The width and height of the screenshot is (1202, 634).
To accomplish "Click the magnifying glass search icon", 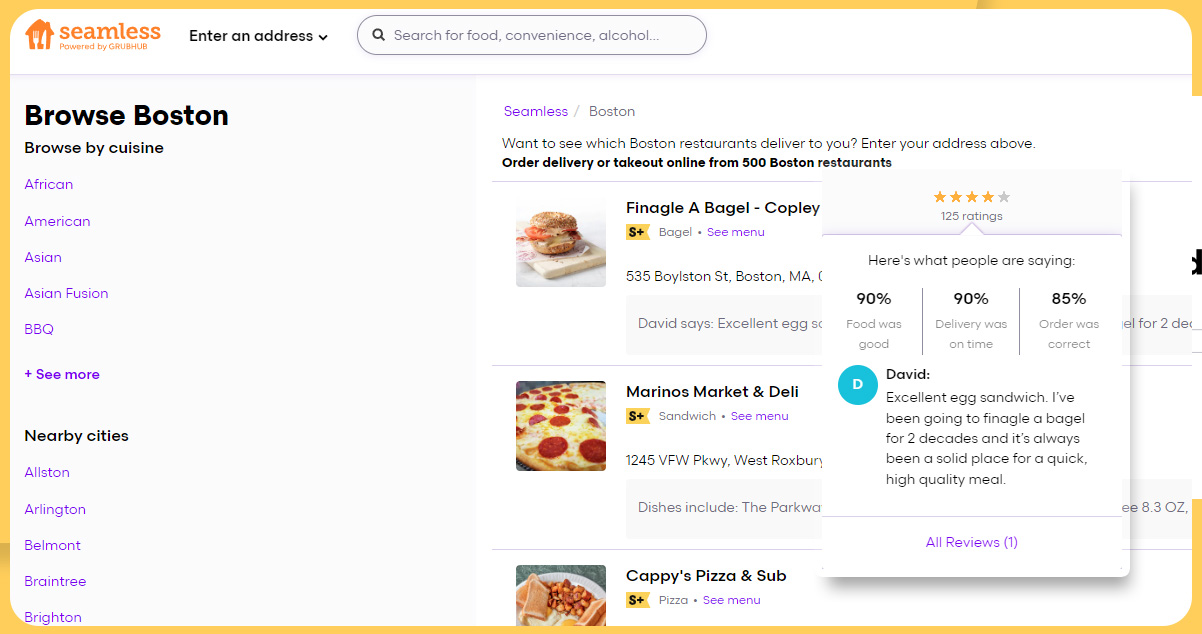I will click(x=379, y=34).
